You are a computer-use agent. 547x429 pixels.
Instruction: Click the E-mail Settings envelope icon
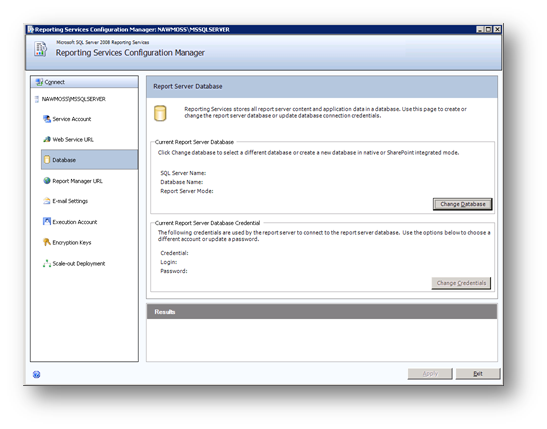coord(47,201)
